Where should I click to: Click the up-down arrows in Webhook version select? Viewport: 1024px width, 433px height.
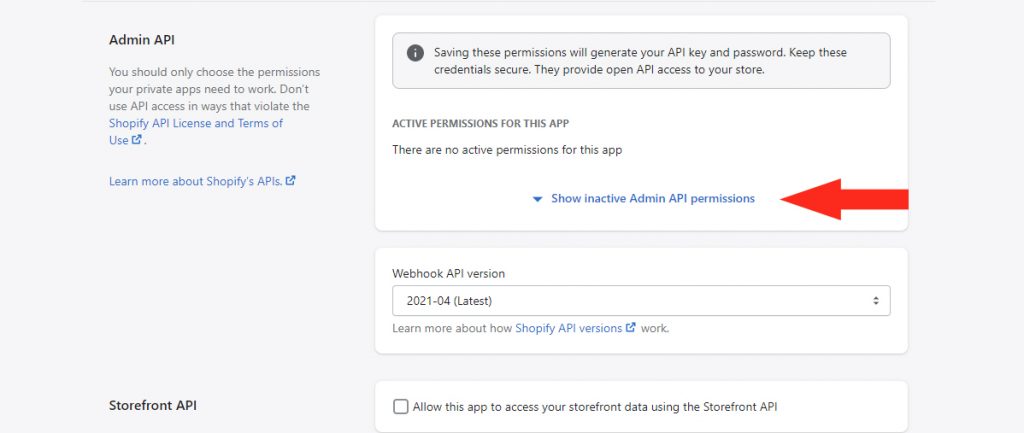point(875,301)
